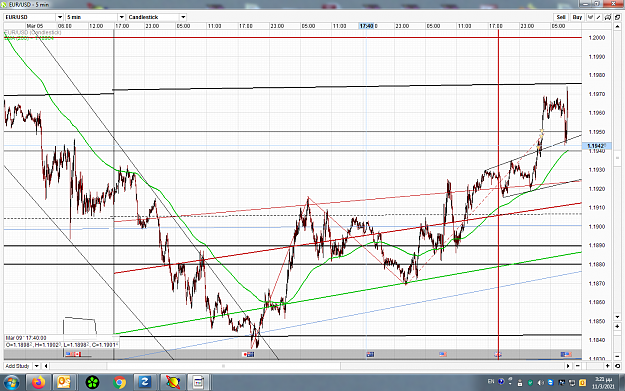
Task: Click the taskbar clock showing 11/3/2021
Action: coord(603,383)
